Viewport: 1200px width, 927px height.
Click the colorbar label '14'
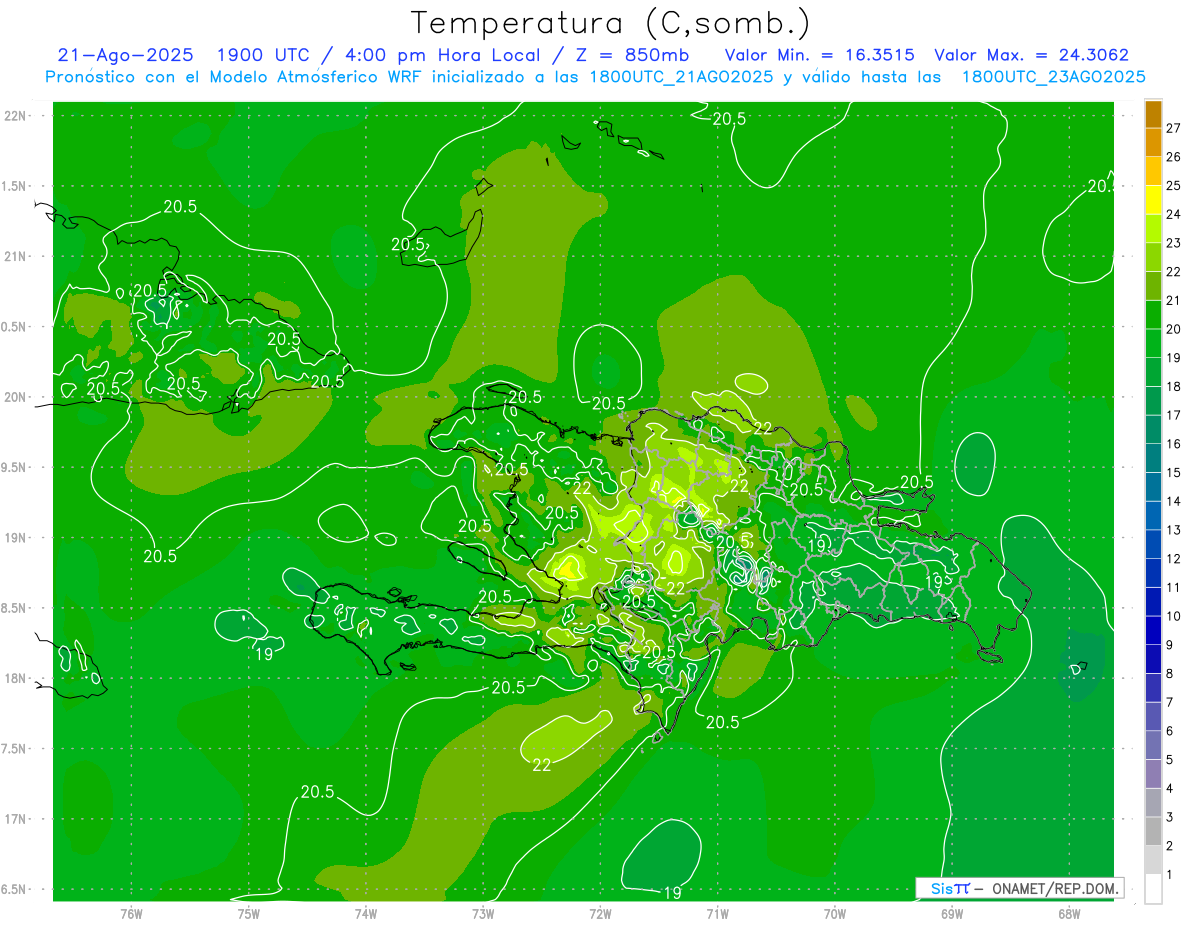click(1173, 501)
